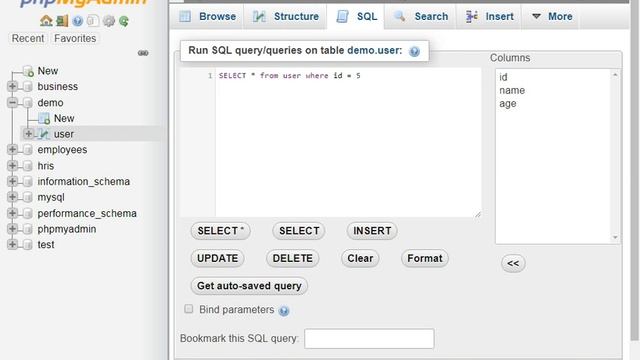Expand the mysql database node
The height and width of the screenshot is (360, 640).
(x=12, y=197)
